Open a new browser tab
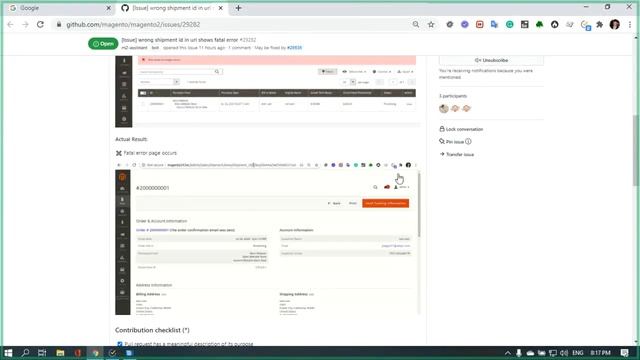The image size is (640, 360). click(238, 8)
